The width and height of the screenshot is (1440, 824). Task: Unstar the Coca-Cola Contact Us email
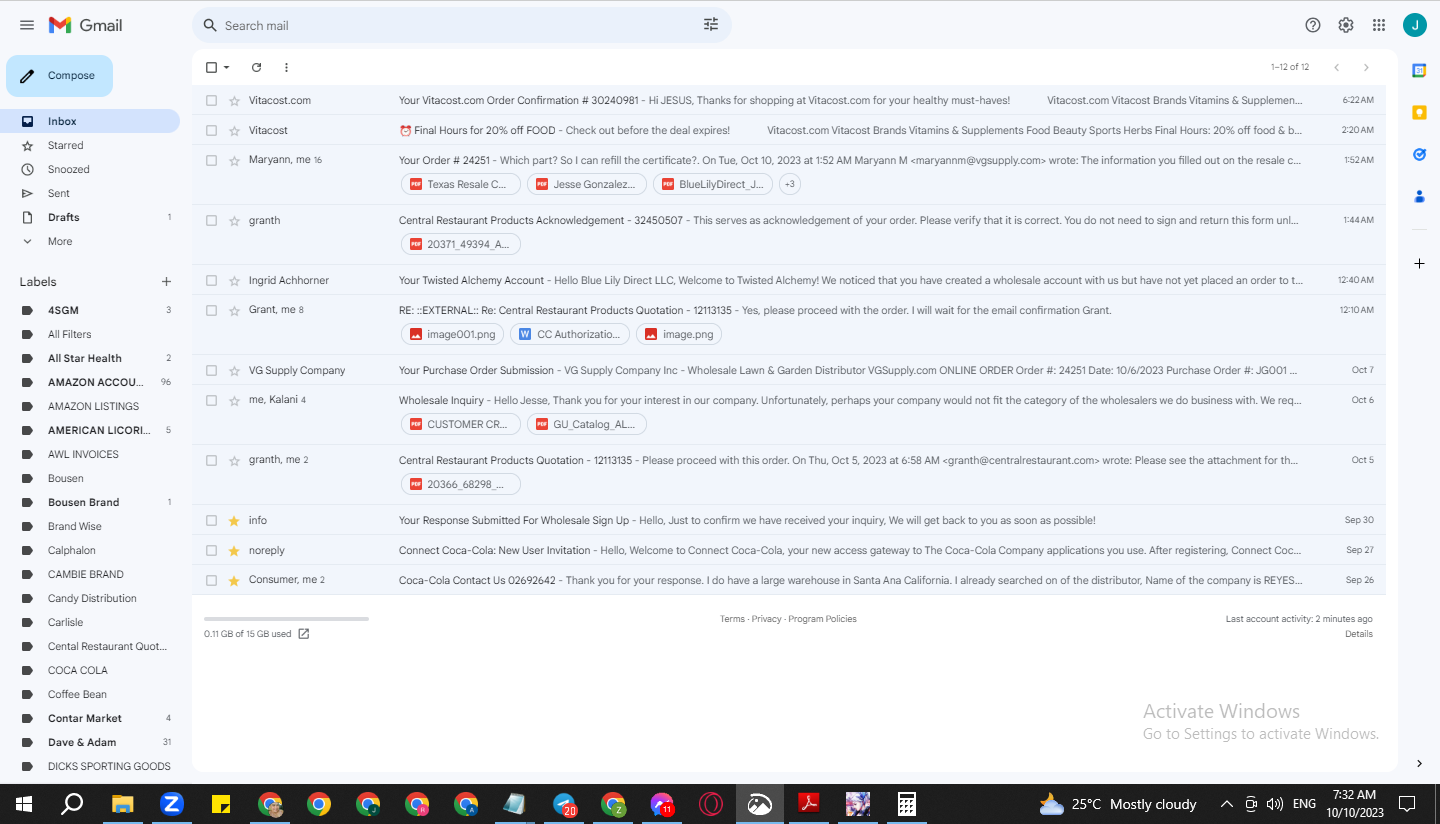click(234, 580)
